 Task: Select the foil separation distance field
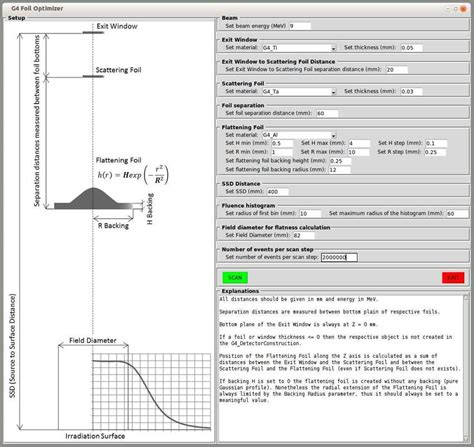click(x=327, y=113)
